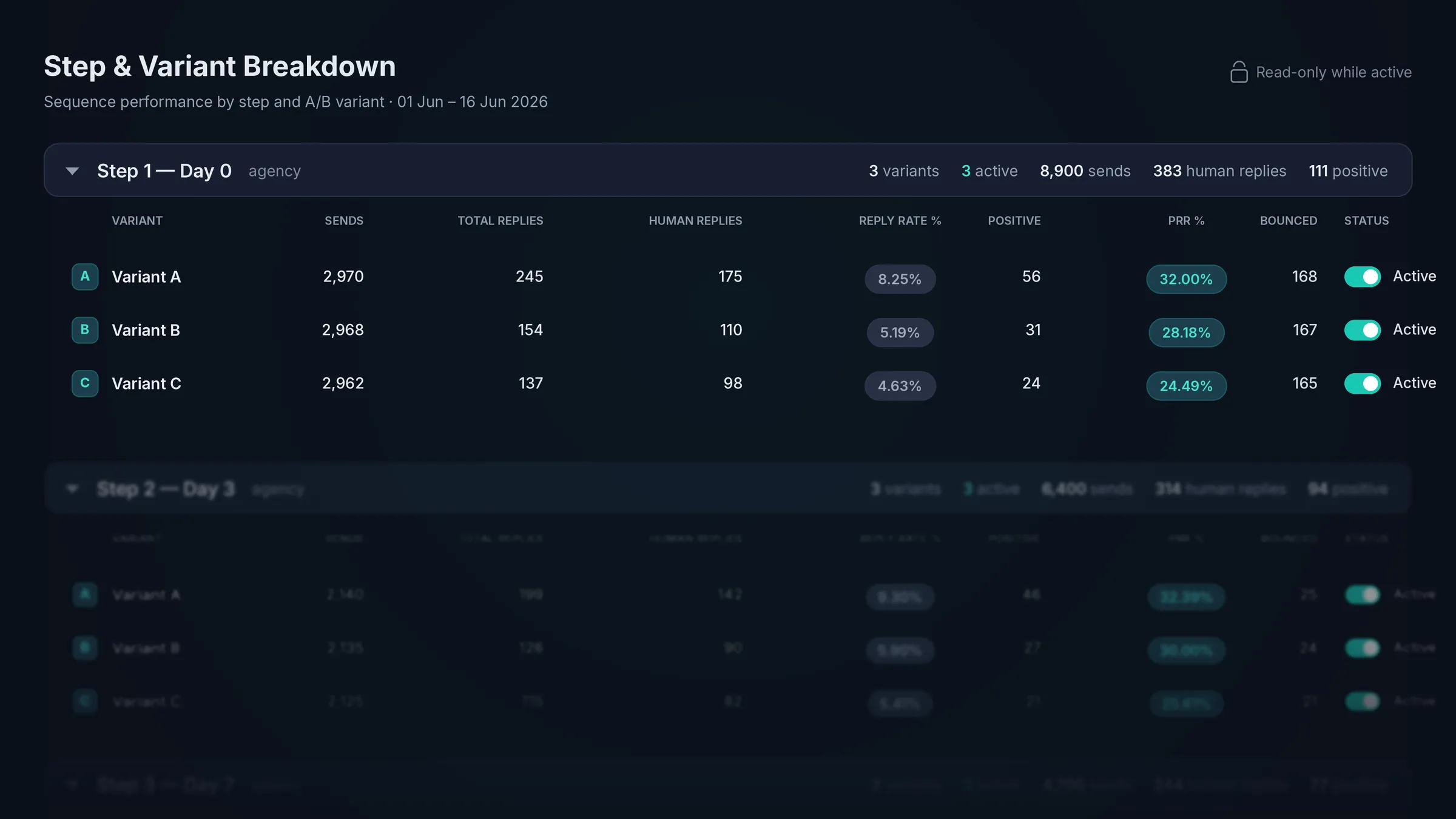1456x819 pixels.
Task: Toggle the Step 3 — Day 7 disclosure triangle
Action: click(x=72, y=785)
